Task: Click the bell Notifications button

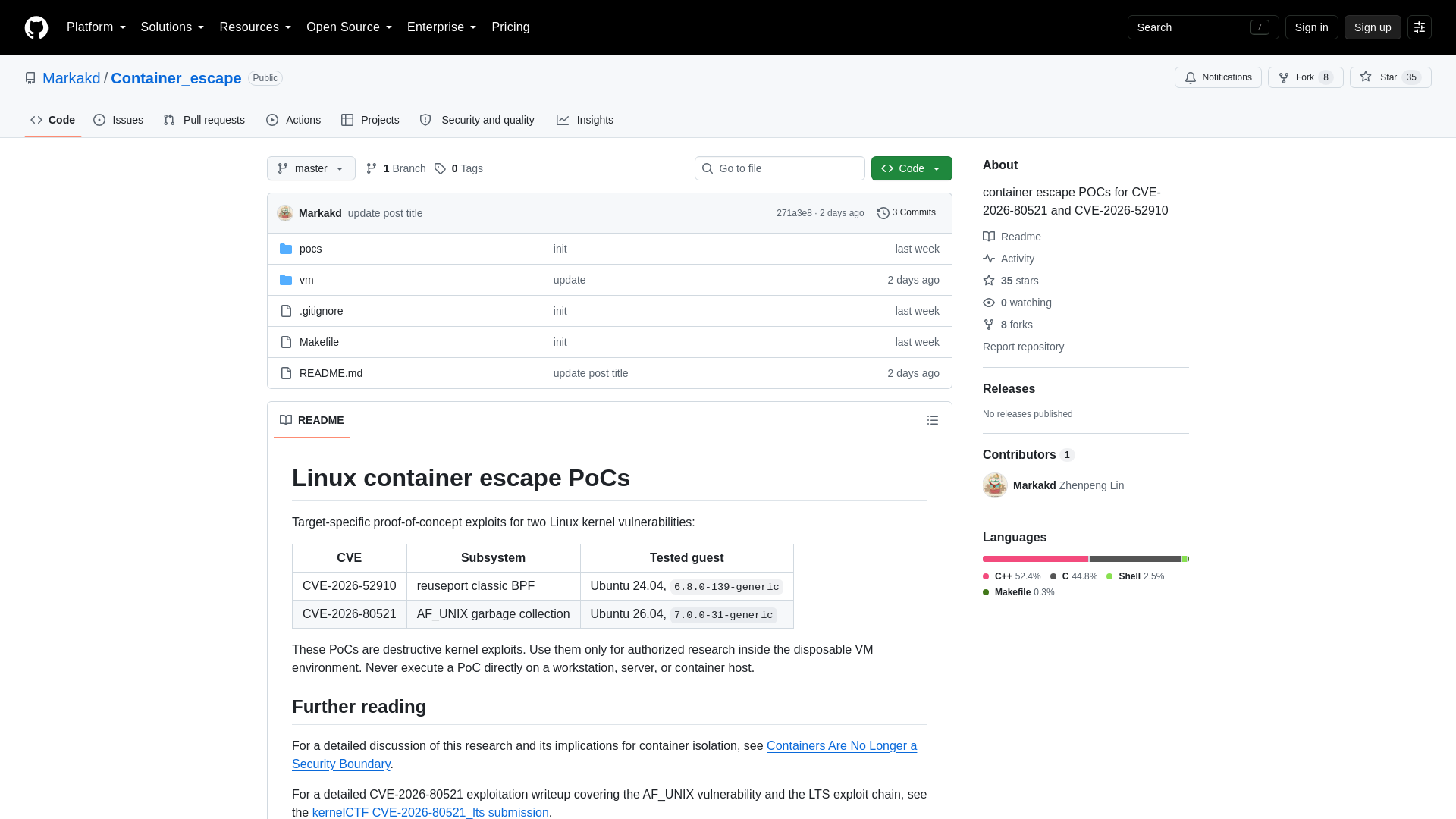Action: coord(1218,77)
